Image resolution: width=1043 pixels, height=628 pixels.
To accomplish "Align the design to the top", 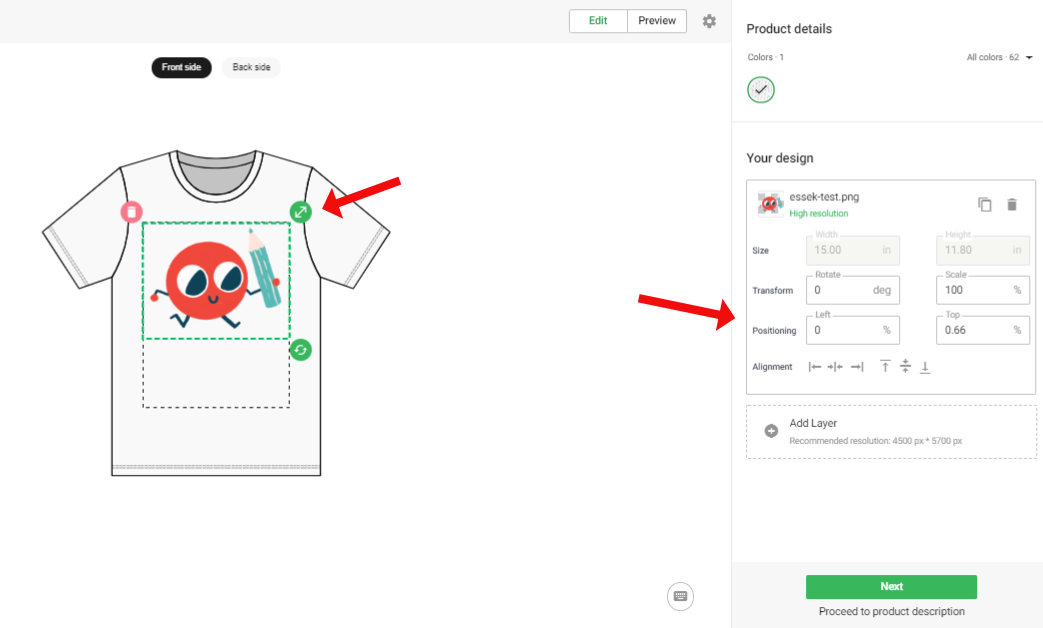I will click(x=885, y=366).
